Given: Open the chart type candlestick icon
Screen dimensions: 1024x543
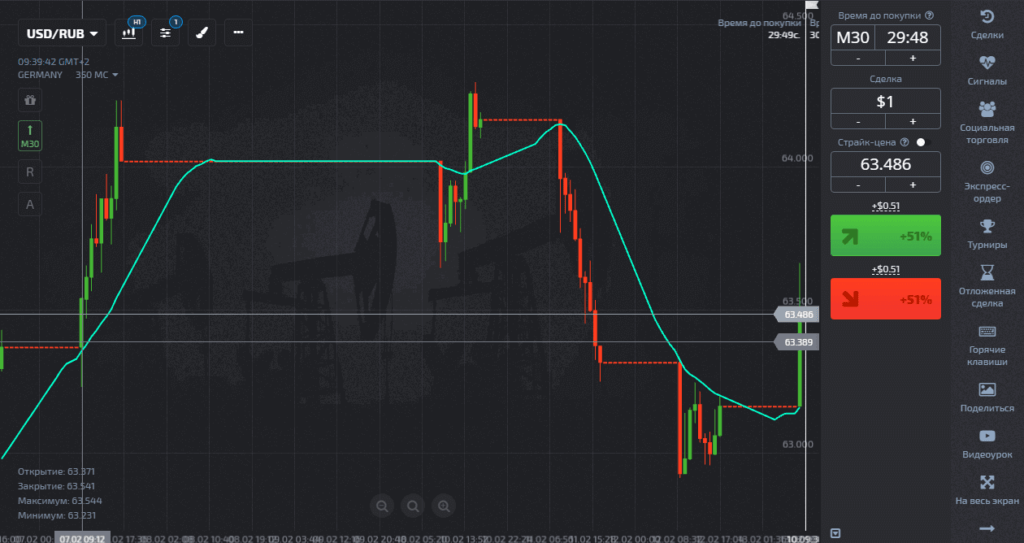Looking at the screenshot, I should [x=129, y=33].
